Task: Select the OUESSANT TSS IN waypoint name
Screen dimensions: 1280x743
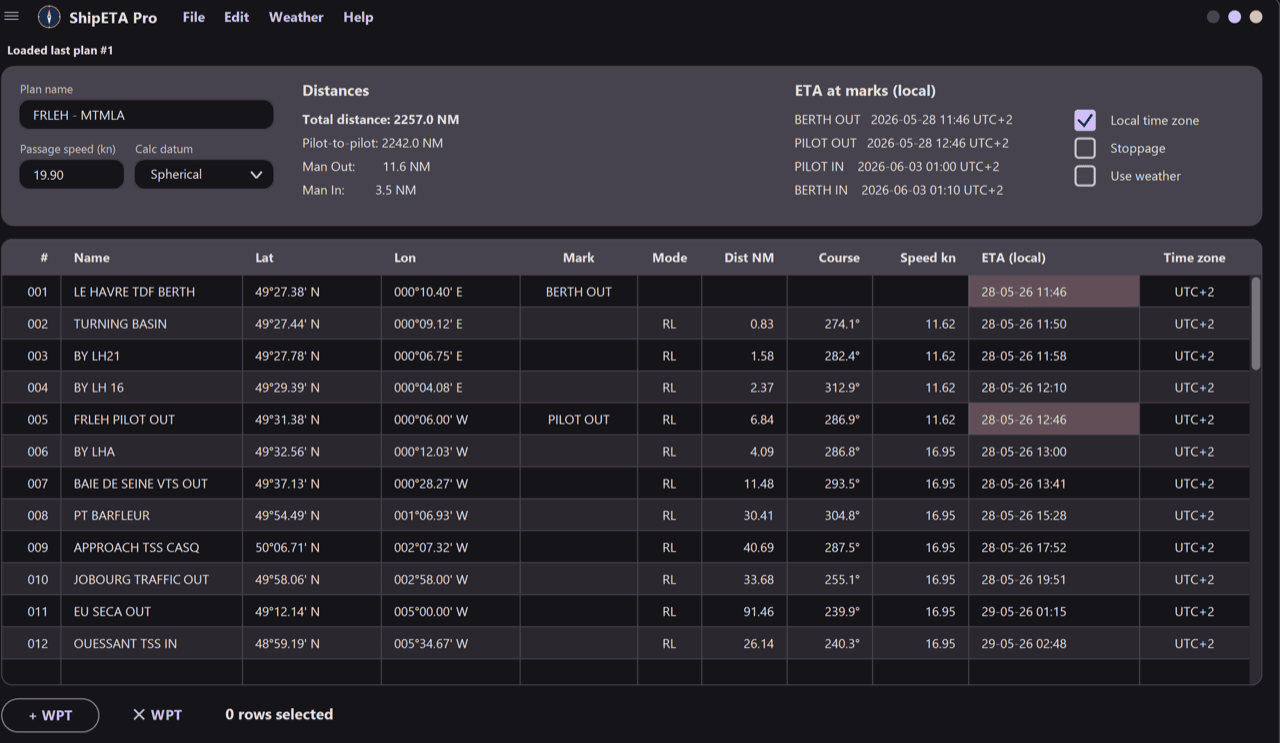Action: coord(125,644)
